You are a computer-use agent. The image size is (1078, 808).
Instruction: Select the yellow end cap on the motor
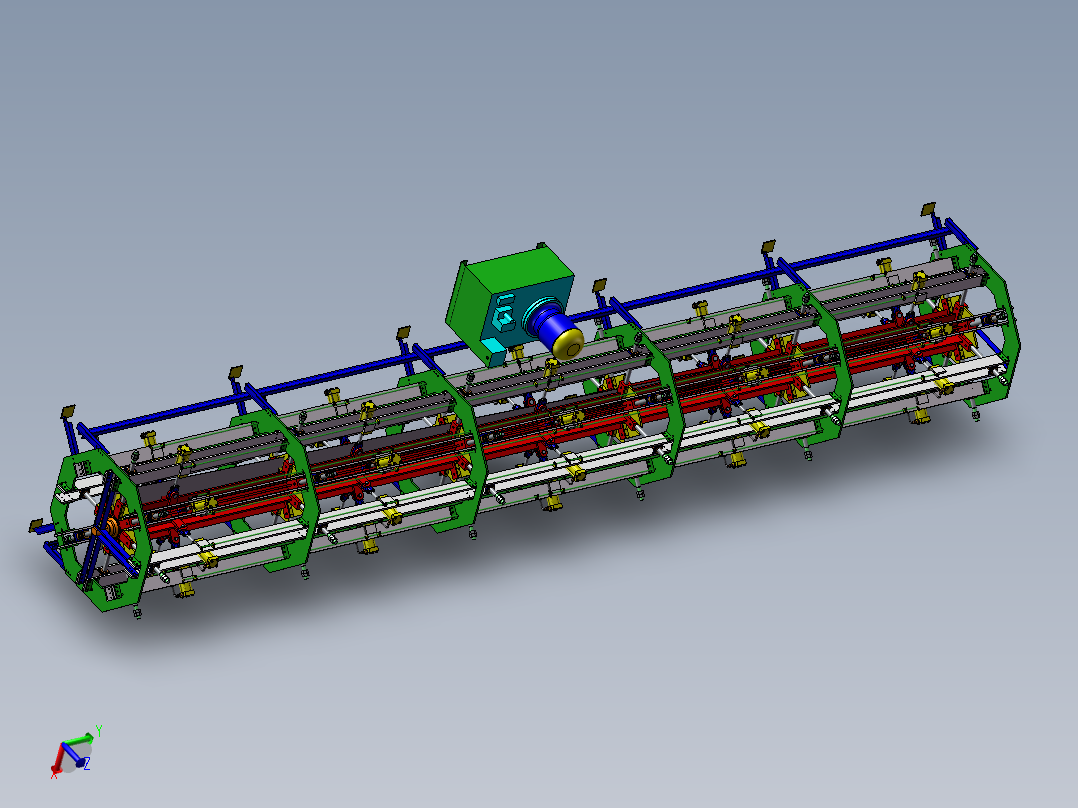coord(568,342)
